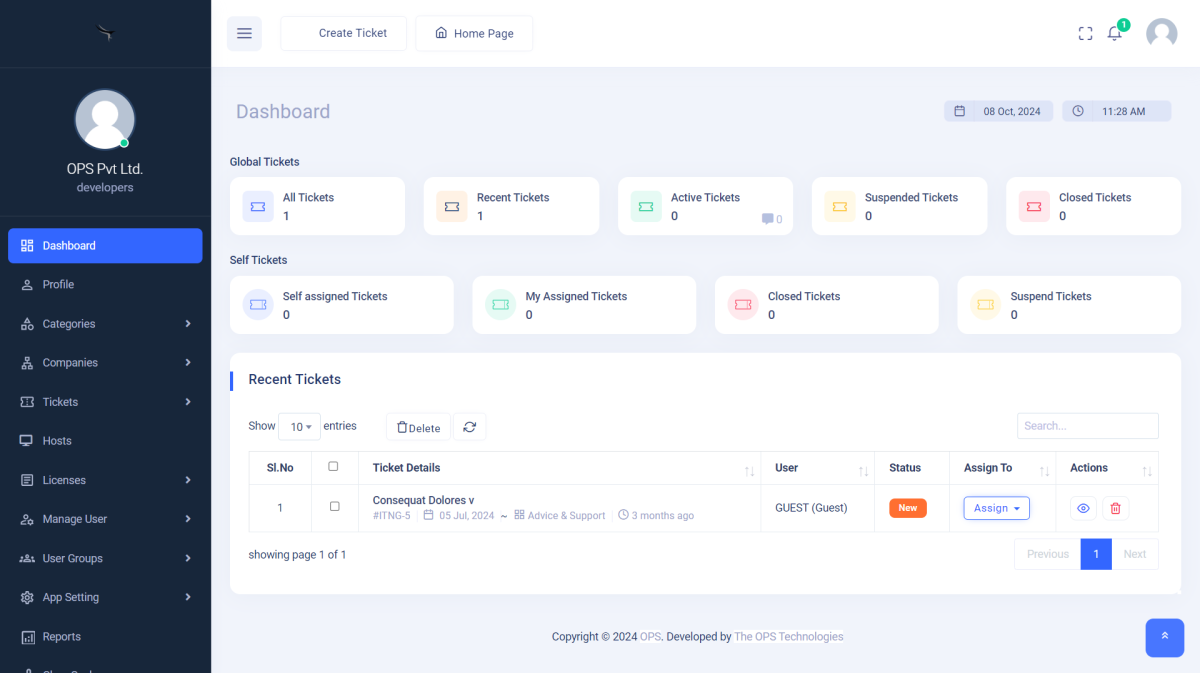Viewport: 1200px width, 673px height.
Task: Click the scroll-to-top arrow button
Action: 1164,637
